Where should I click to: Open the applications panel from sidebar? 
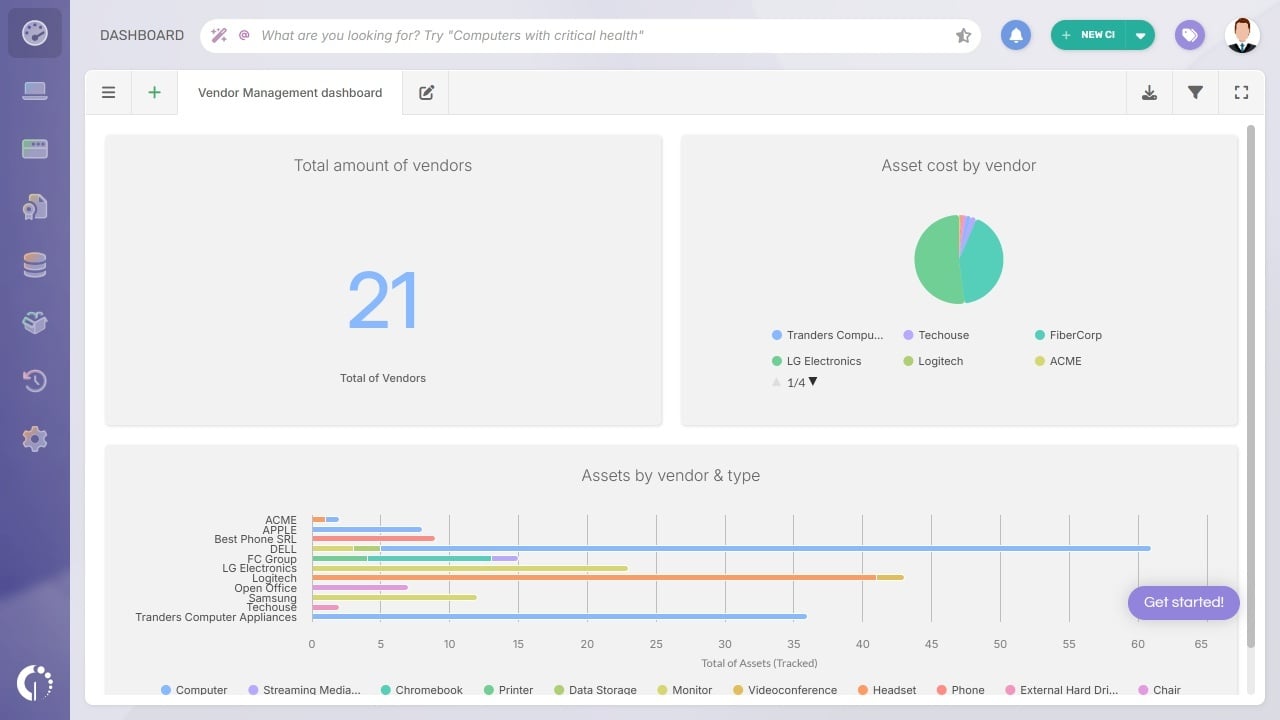pos(35,148)
